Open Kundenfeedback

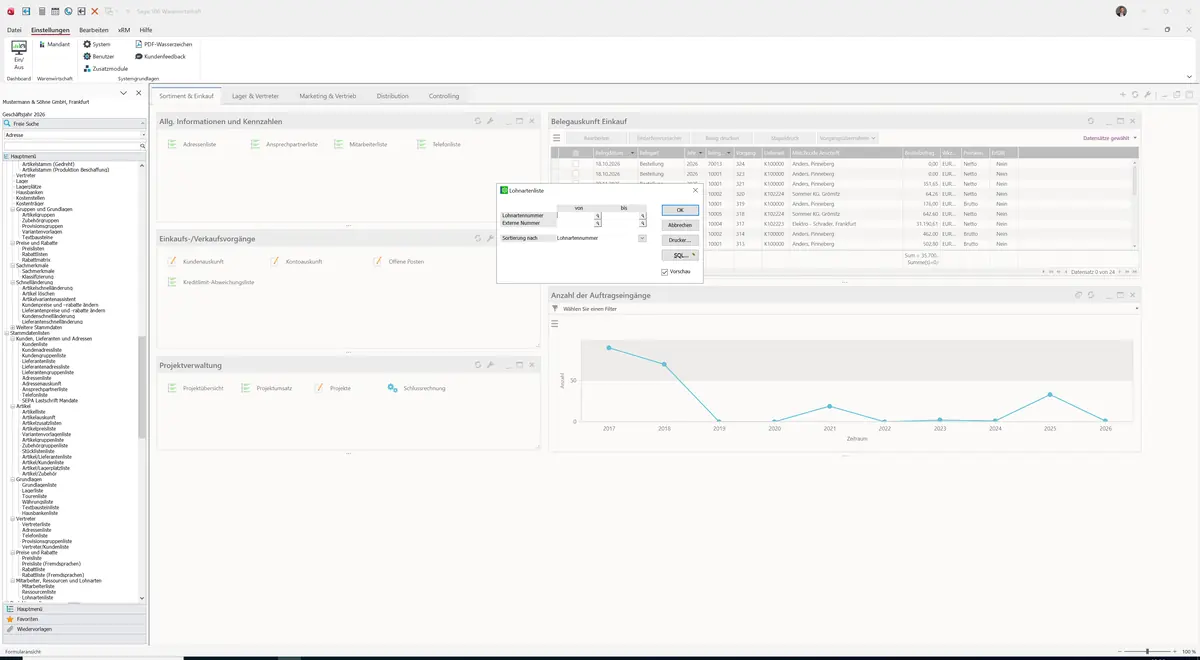click(x=160, y=56)
